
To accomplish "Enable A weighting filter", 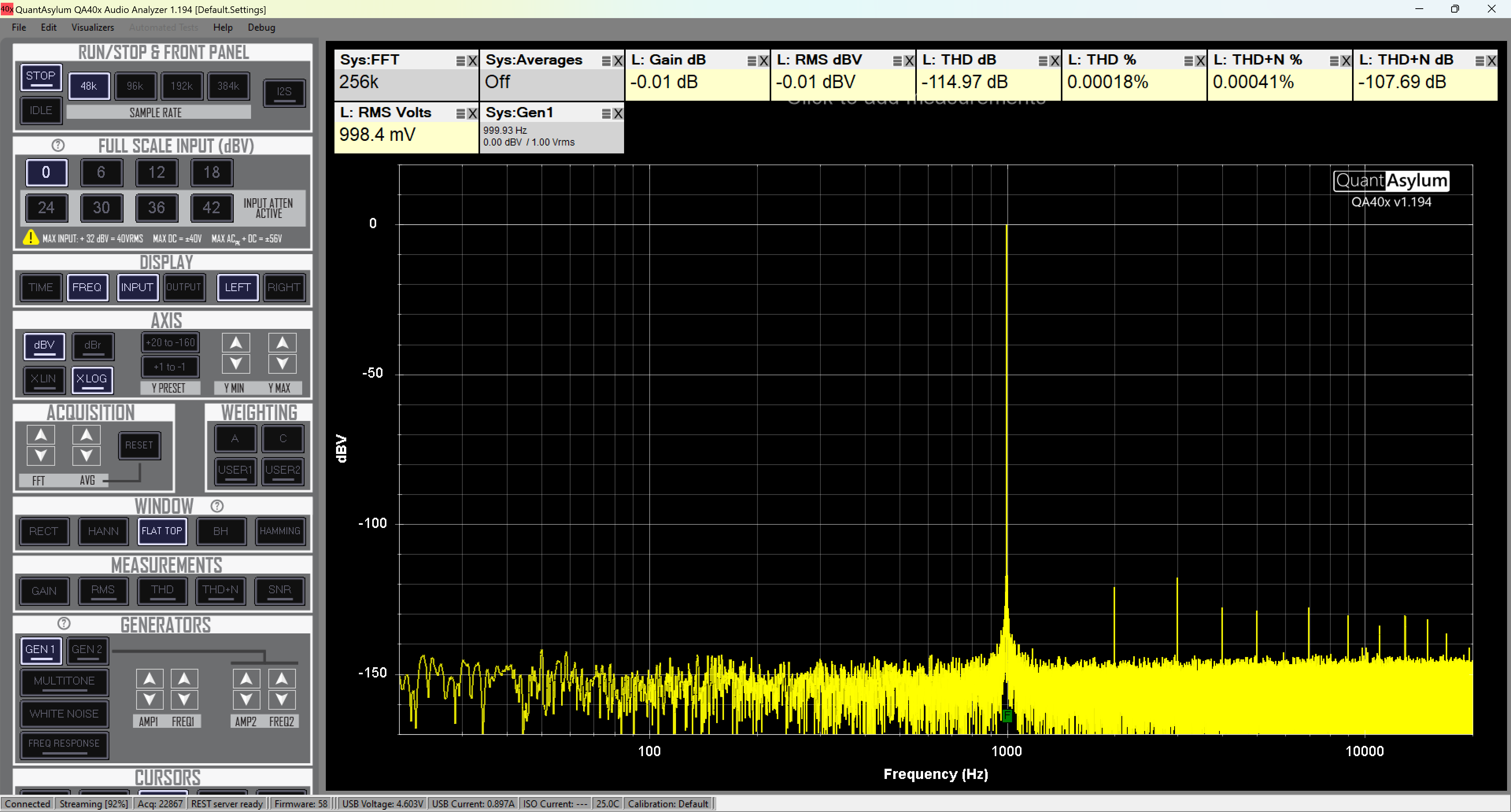I will [235, 439].
